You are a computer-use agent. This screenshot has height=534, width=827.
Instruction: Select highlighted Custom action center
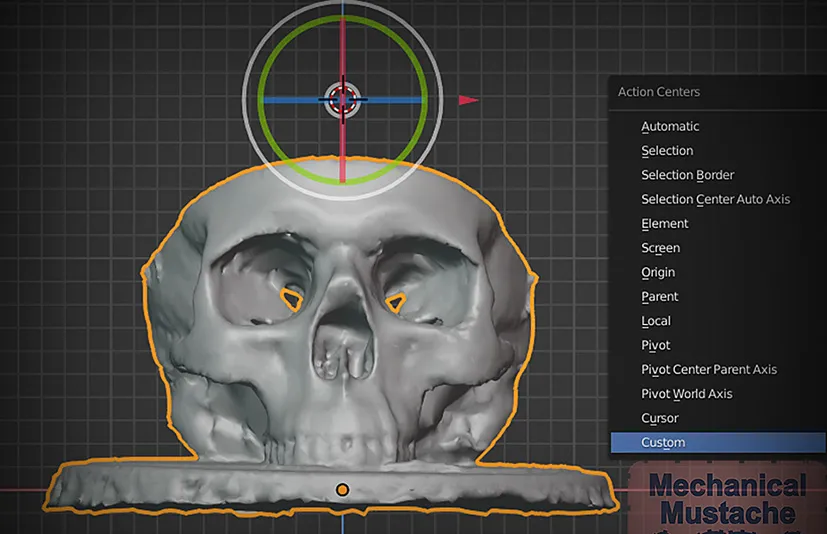pos(717,442)
